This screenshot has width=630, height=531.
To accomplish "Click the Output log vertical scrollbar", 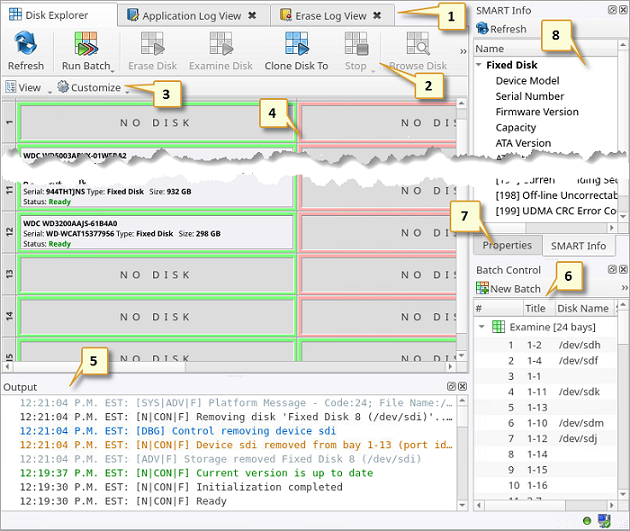I will point(462,453).
